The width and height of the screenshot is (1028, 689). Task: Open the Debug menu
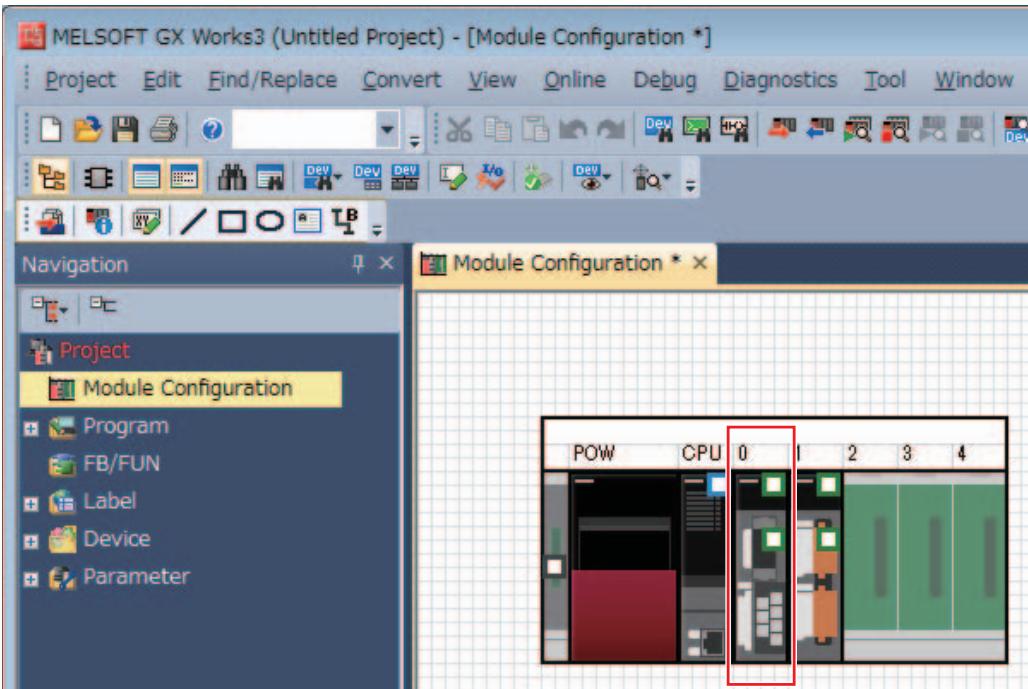click(664, 80)
